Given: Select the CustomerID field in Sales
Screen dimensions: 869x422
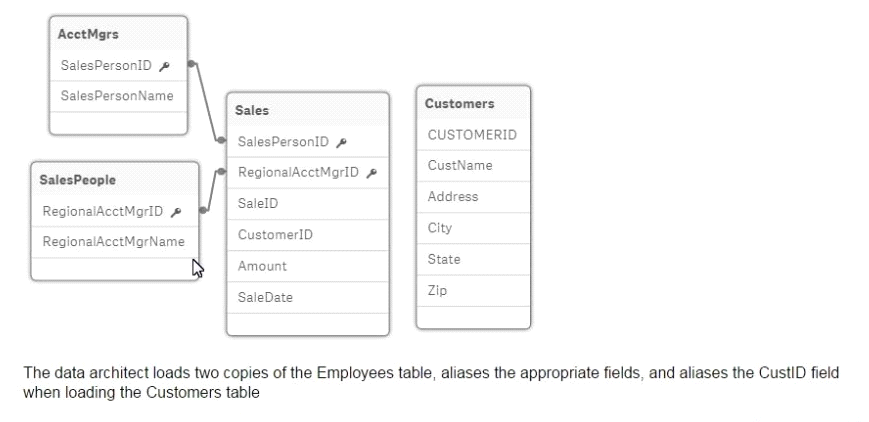Looking at the screenshot, I should pos(308,235).
